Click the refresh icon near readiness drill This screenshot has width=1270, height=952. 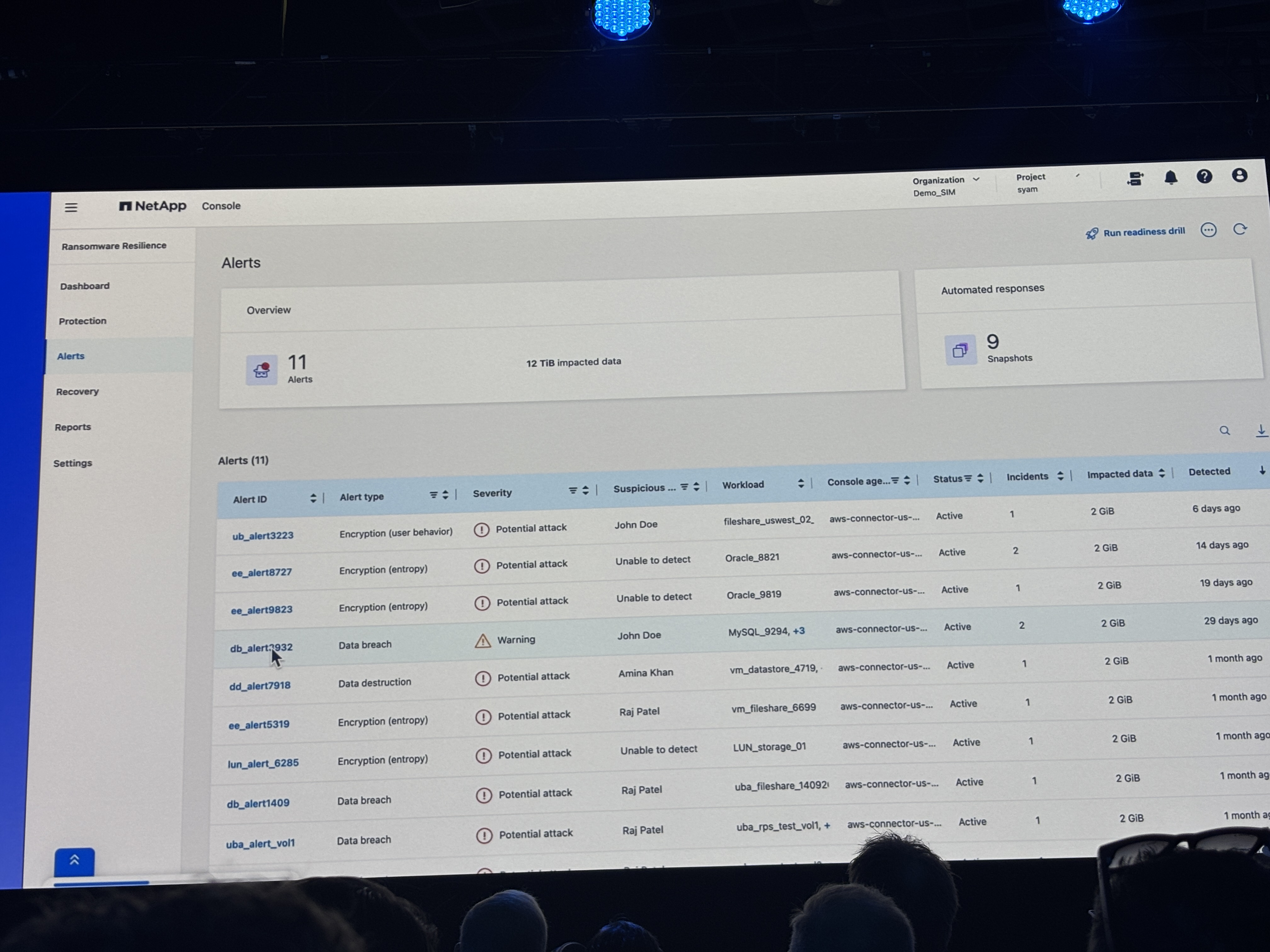tap(1239, 229)
